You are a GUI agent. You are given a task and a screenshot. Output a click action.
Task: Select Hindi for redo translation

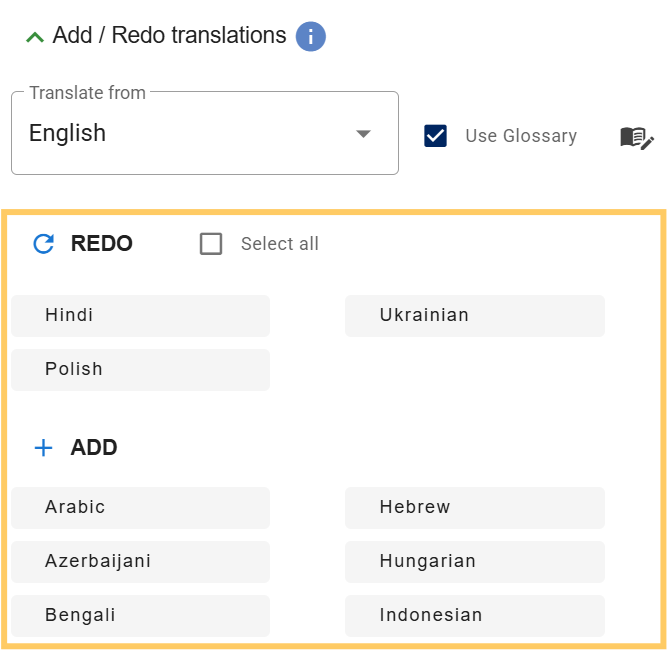click(x=140, y=316)
